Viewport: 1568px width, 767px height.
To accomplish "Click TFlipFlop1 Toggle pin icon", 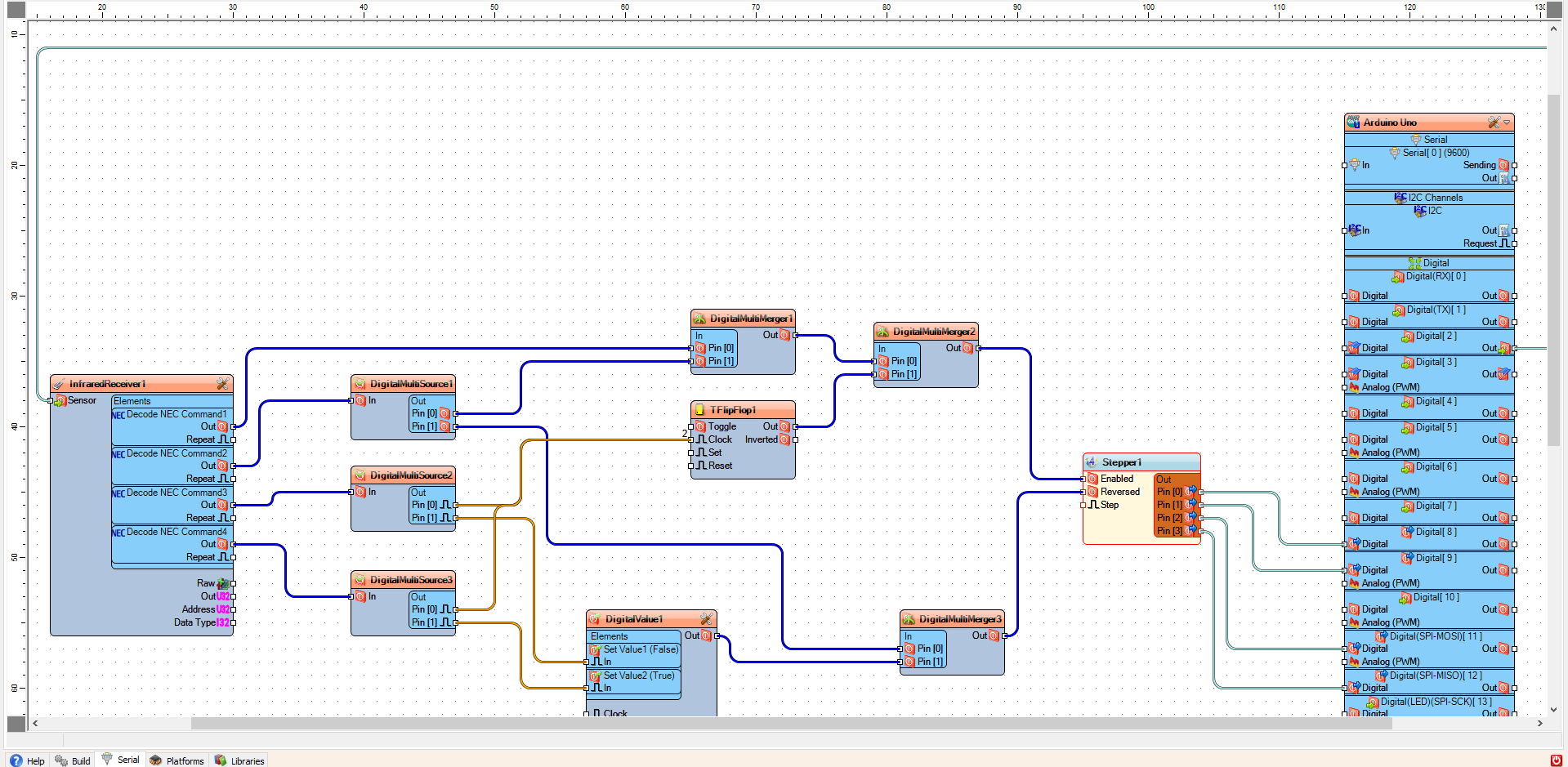I will pos(700,426).
